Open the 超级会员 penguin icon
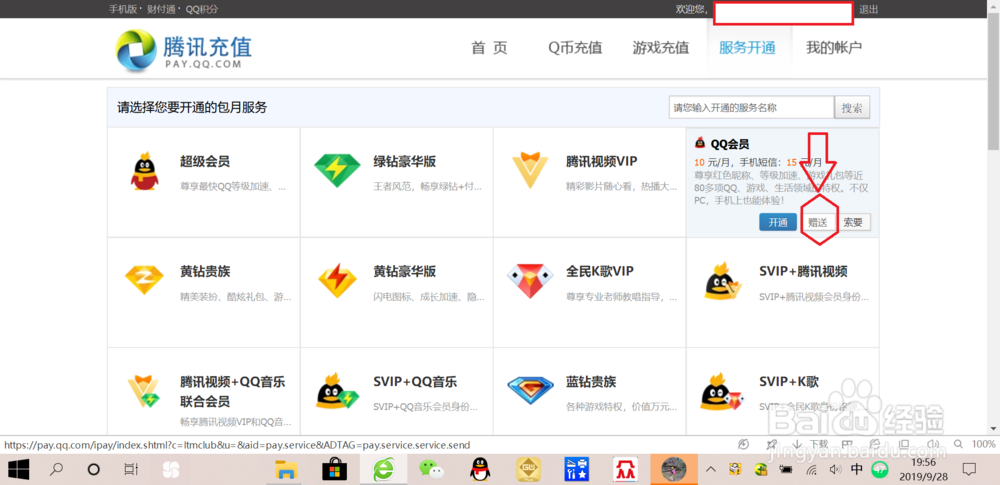The height and width of the screenshot is (485, 1000). [144, 171]
